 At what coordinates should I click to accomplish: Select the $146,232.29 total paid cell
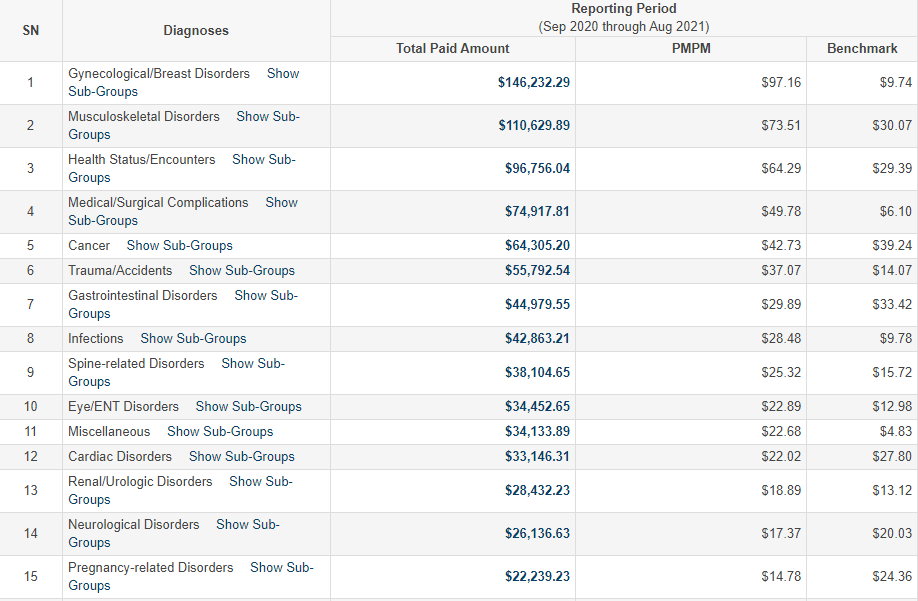tap(534, 83)
